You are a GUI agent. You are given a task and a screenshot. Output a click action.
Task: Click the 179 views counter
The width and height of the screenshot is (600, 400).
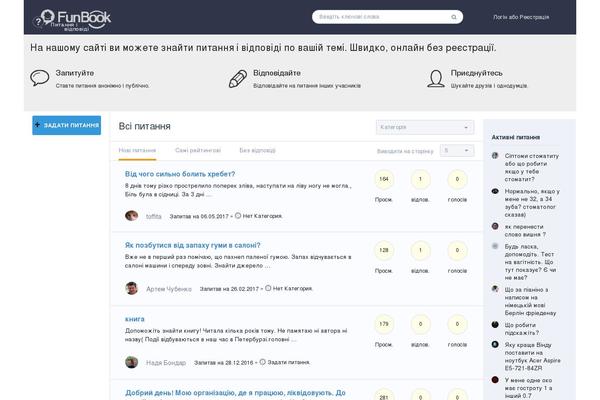384,324
